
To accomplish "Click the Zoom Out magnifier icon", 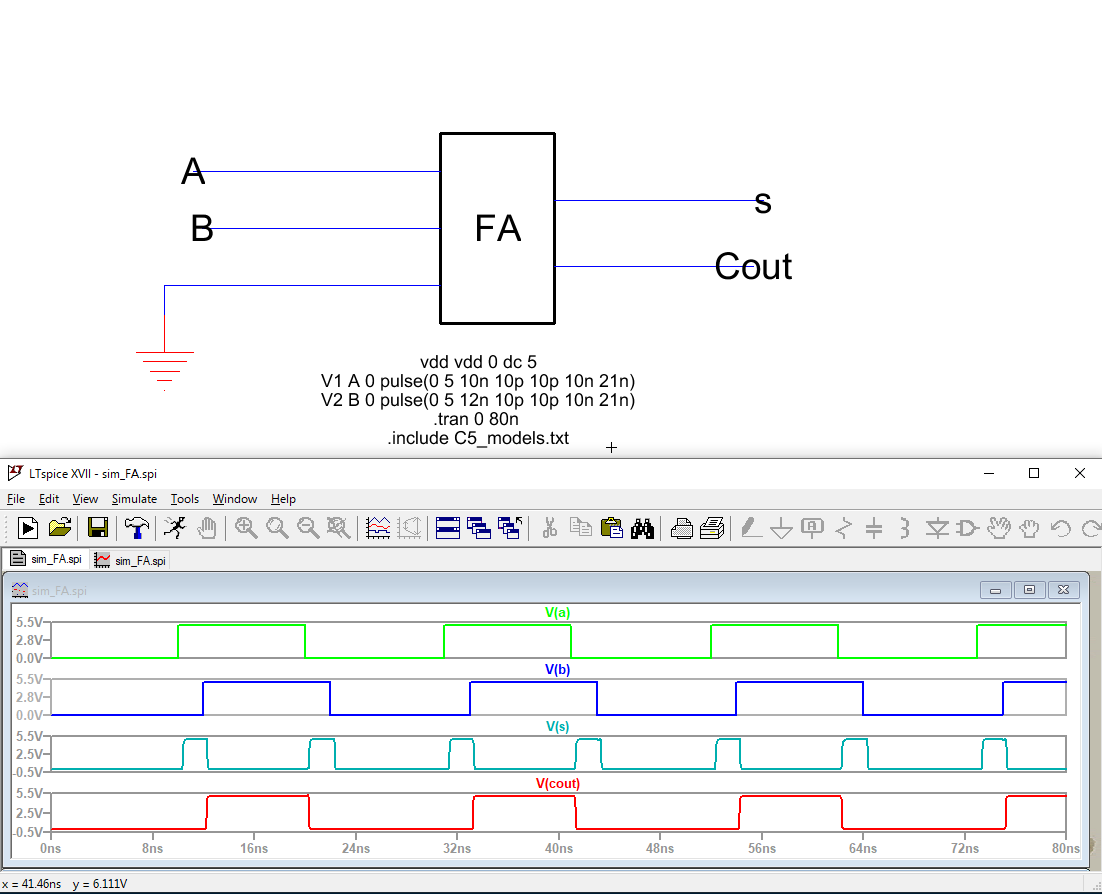I will 308,528.
